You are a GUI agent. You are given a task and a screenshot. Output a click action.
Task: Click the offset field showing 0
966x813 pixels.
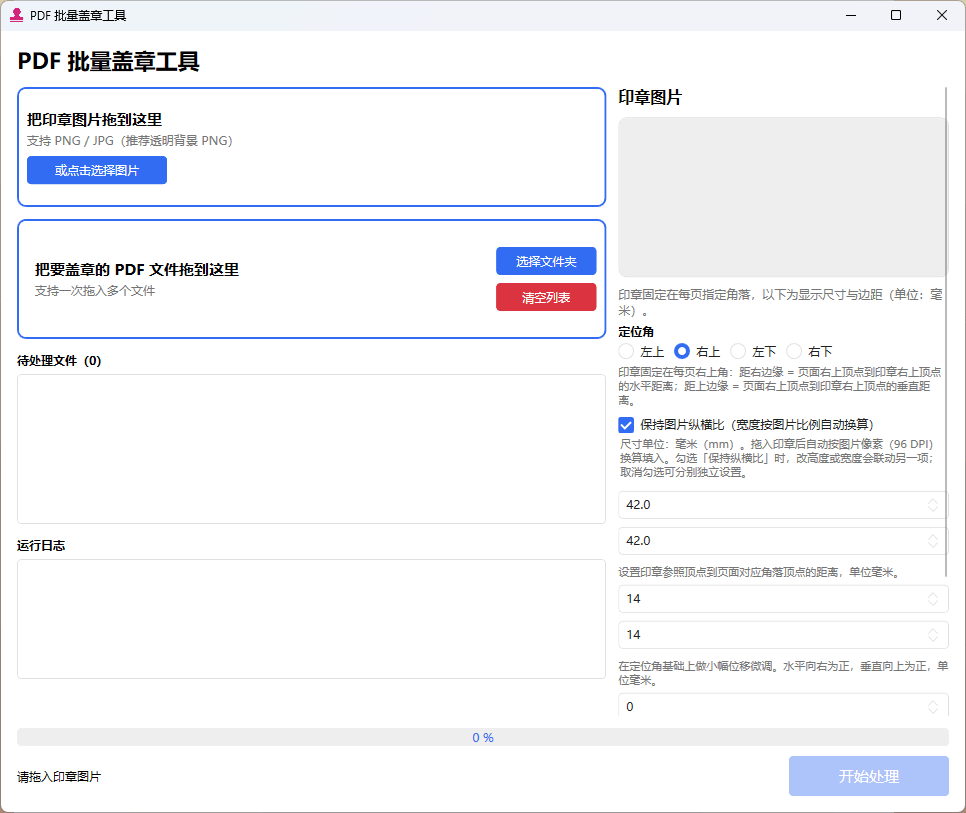pos(782,706)
